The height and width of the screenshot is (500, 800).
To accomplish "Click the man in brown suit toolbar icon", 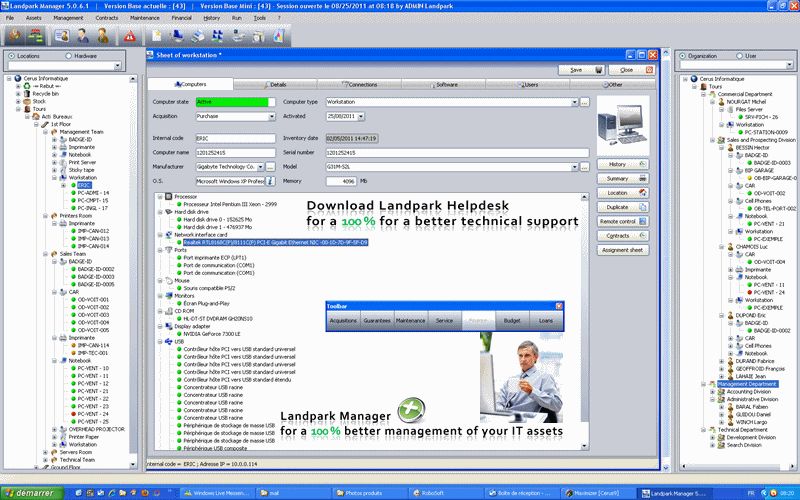I will tap(103, 36).
